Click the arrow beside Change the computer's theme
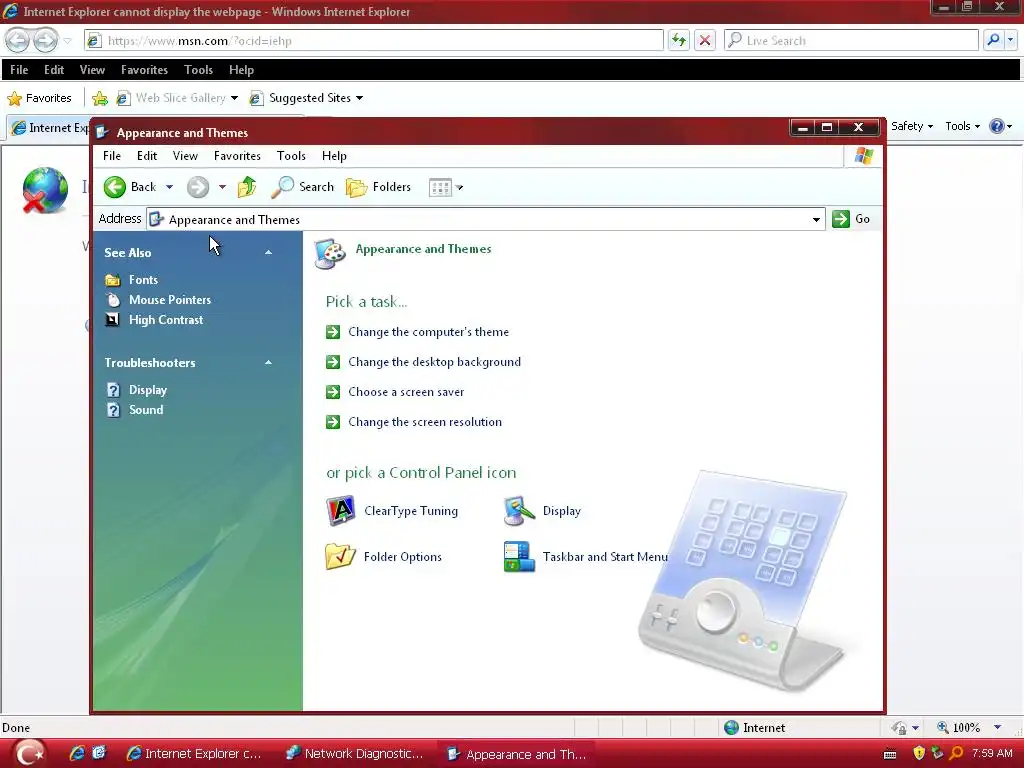The image size is (1024, 768). pos(333,332)
